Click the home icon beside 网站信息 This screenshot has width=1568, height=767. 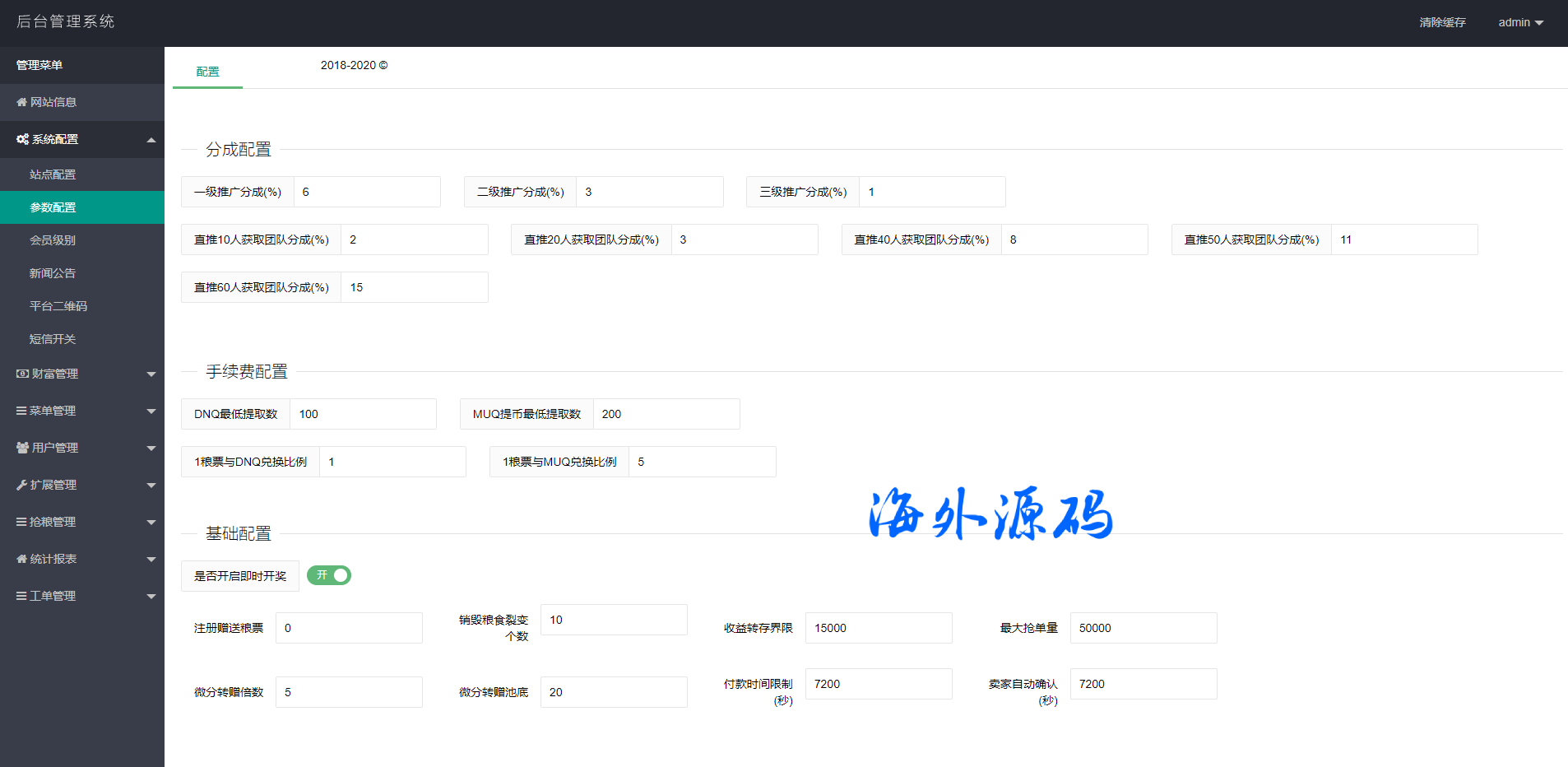click(x=21, y=102)
